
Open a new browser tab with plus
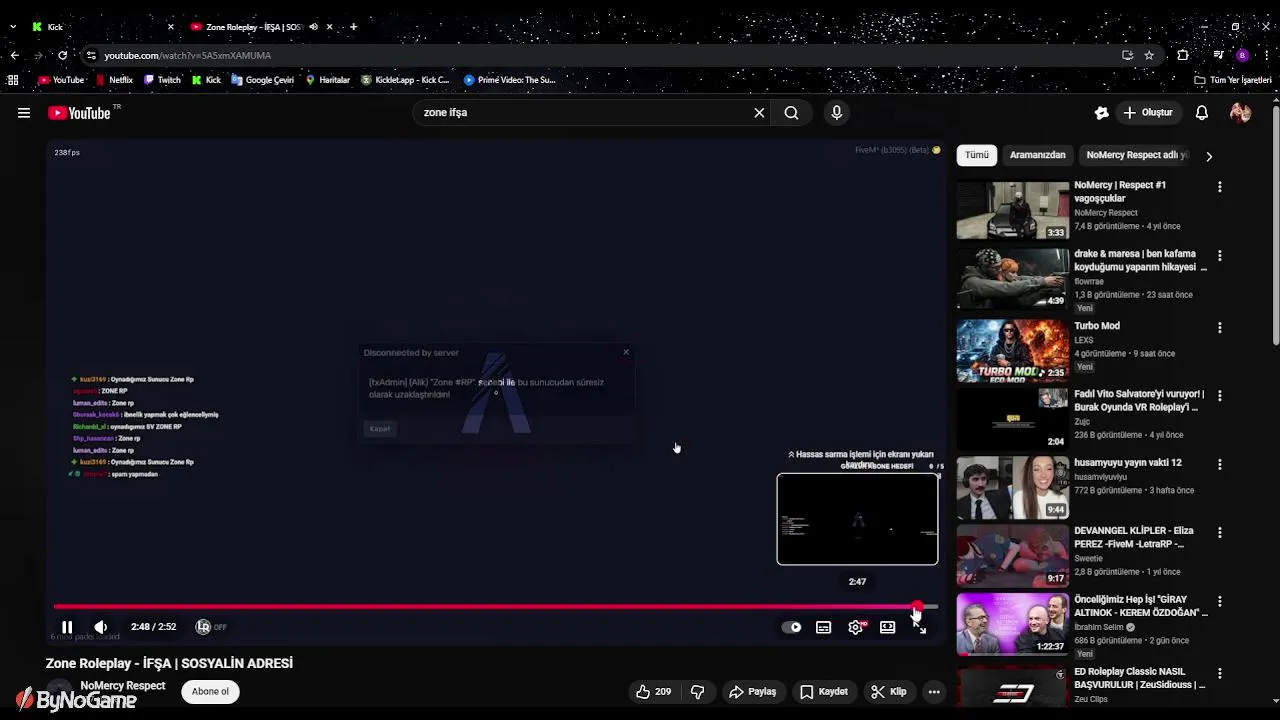(353, 27)
